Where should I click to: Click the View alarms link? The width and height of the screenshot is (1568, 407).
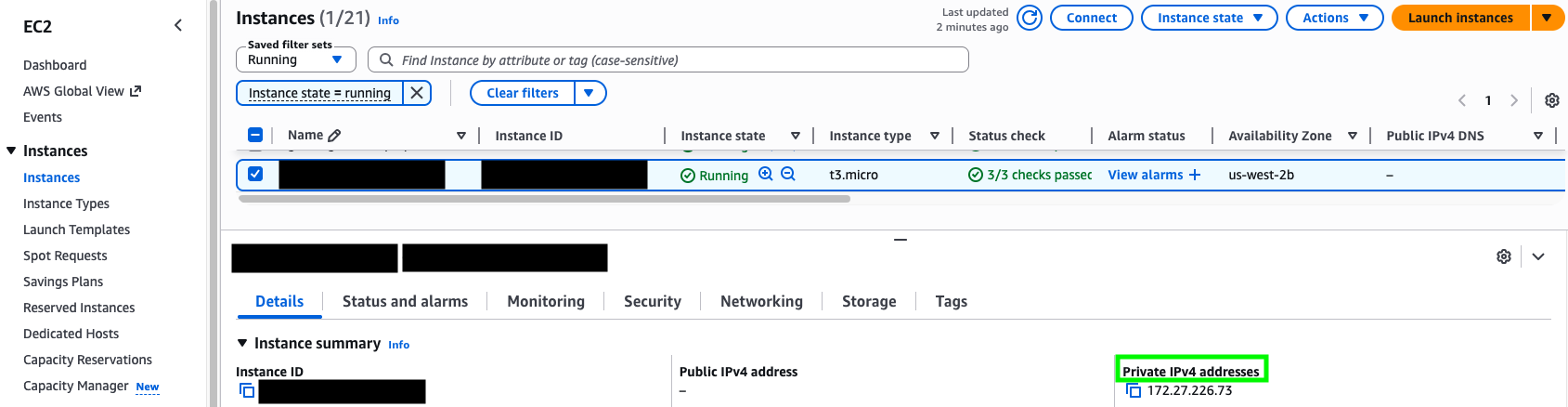[1146, 175]
